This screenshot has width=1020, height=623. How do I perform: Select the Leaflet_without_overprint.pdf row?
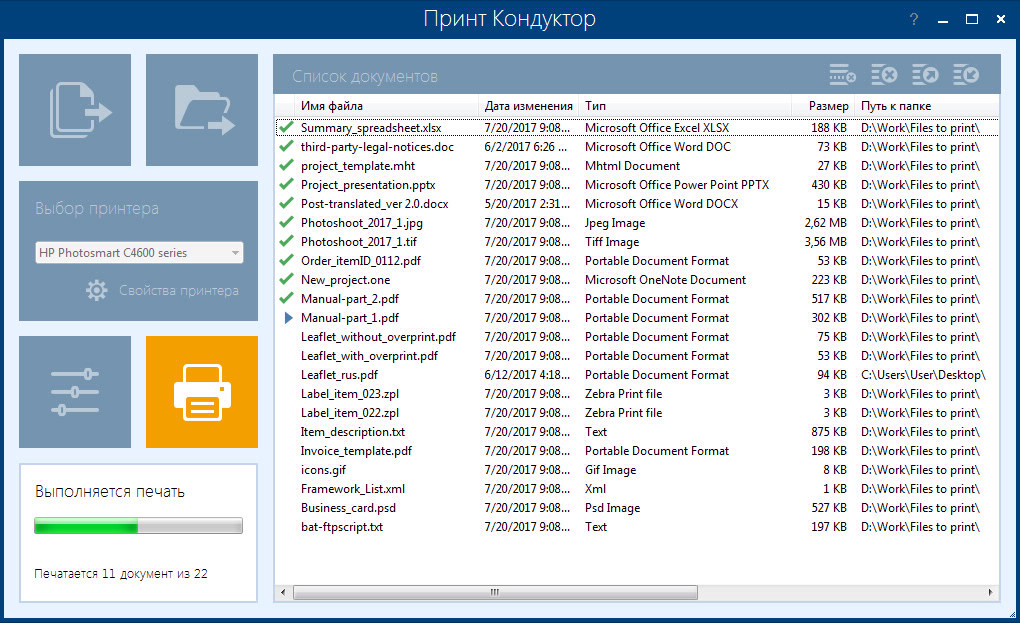(x=638, y=337)
